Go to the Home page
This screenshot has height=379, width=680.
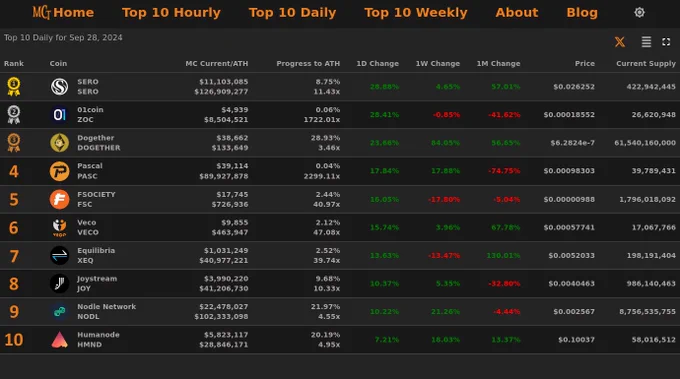(x=74, y=13)
